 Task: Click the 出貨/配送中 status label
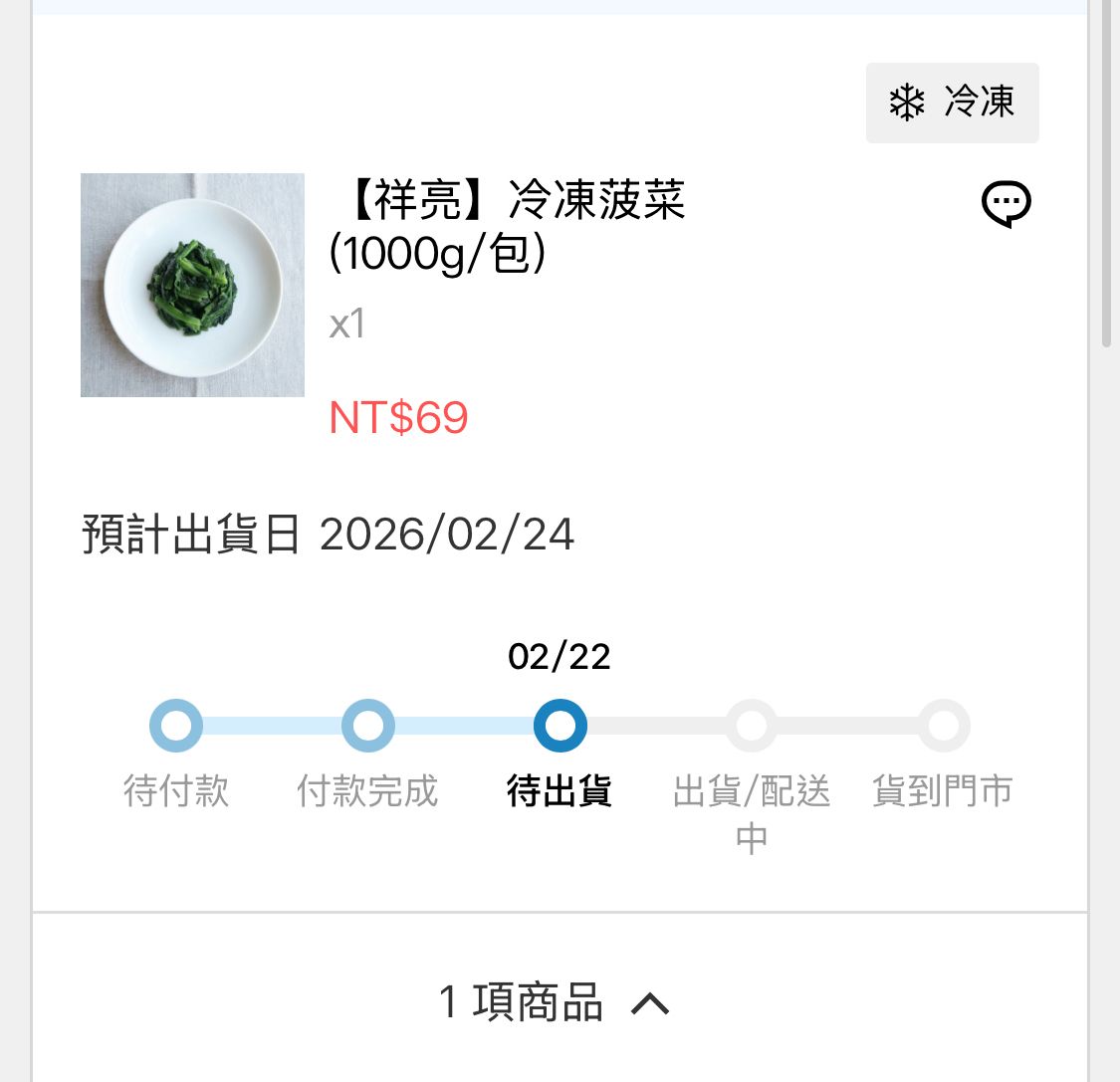click(752, 813)
